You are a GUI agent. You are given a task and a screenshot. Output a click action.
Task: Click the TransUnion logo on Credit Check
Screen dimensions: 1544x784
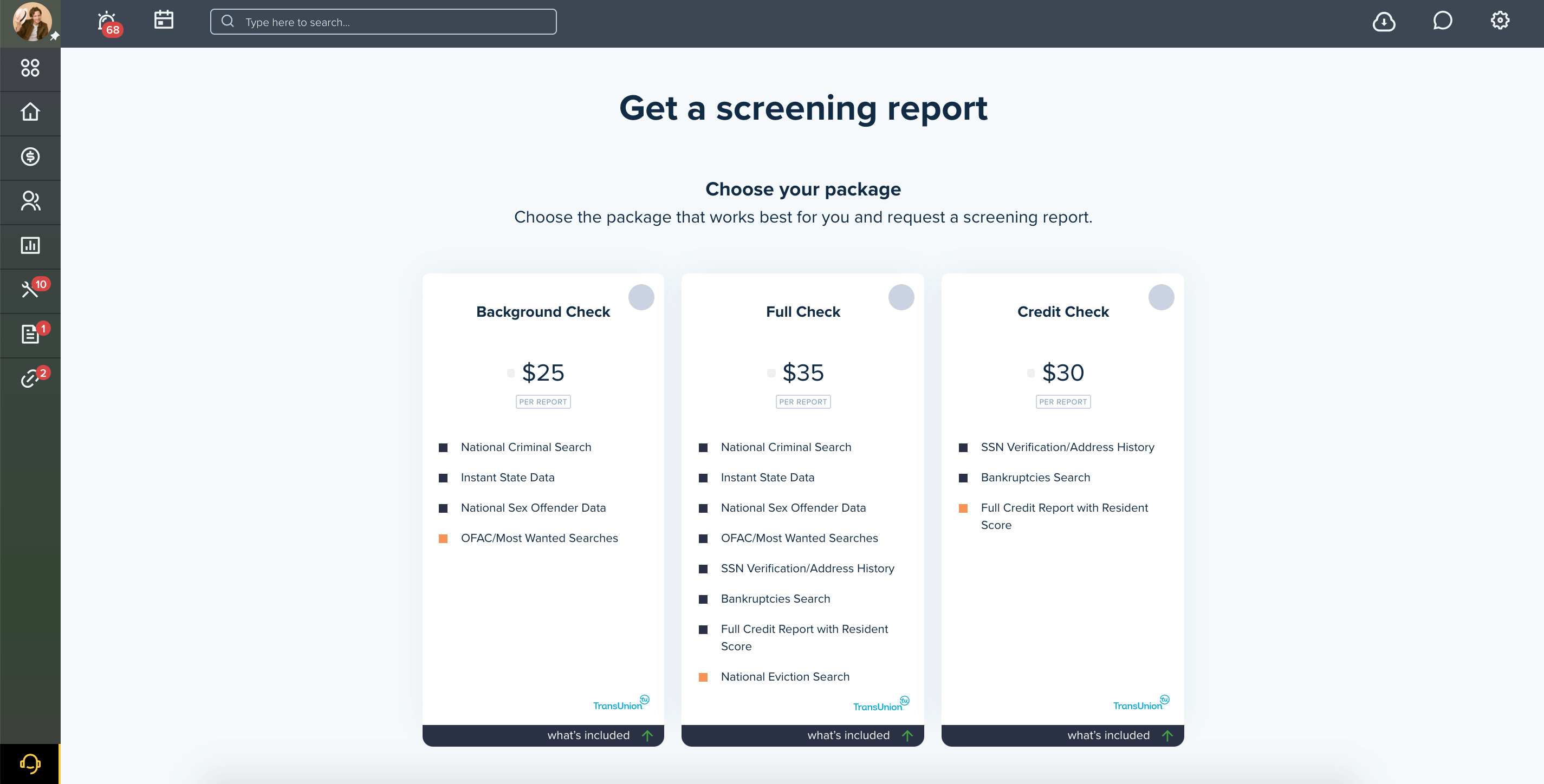click(x=1141, y=703)
